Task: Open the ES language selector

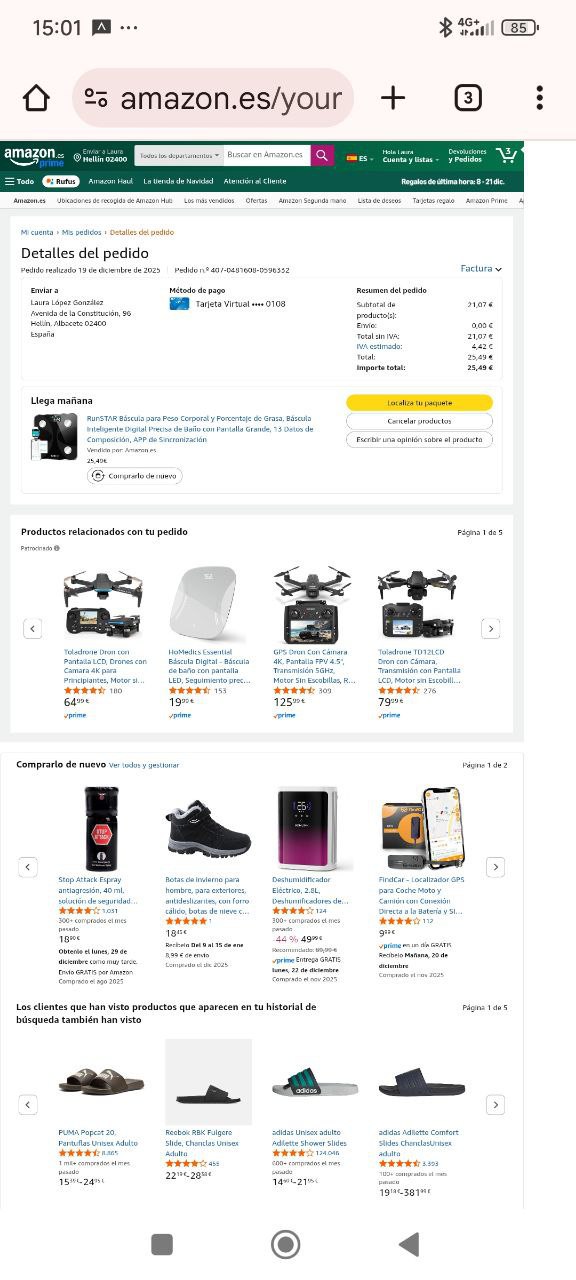Action: pos(358,158)
